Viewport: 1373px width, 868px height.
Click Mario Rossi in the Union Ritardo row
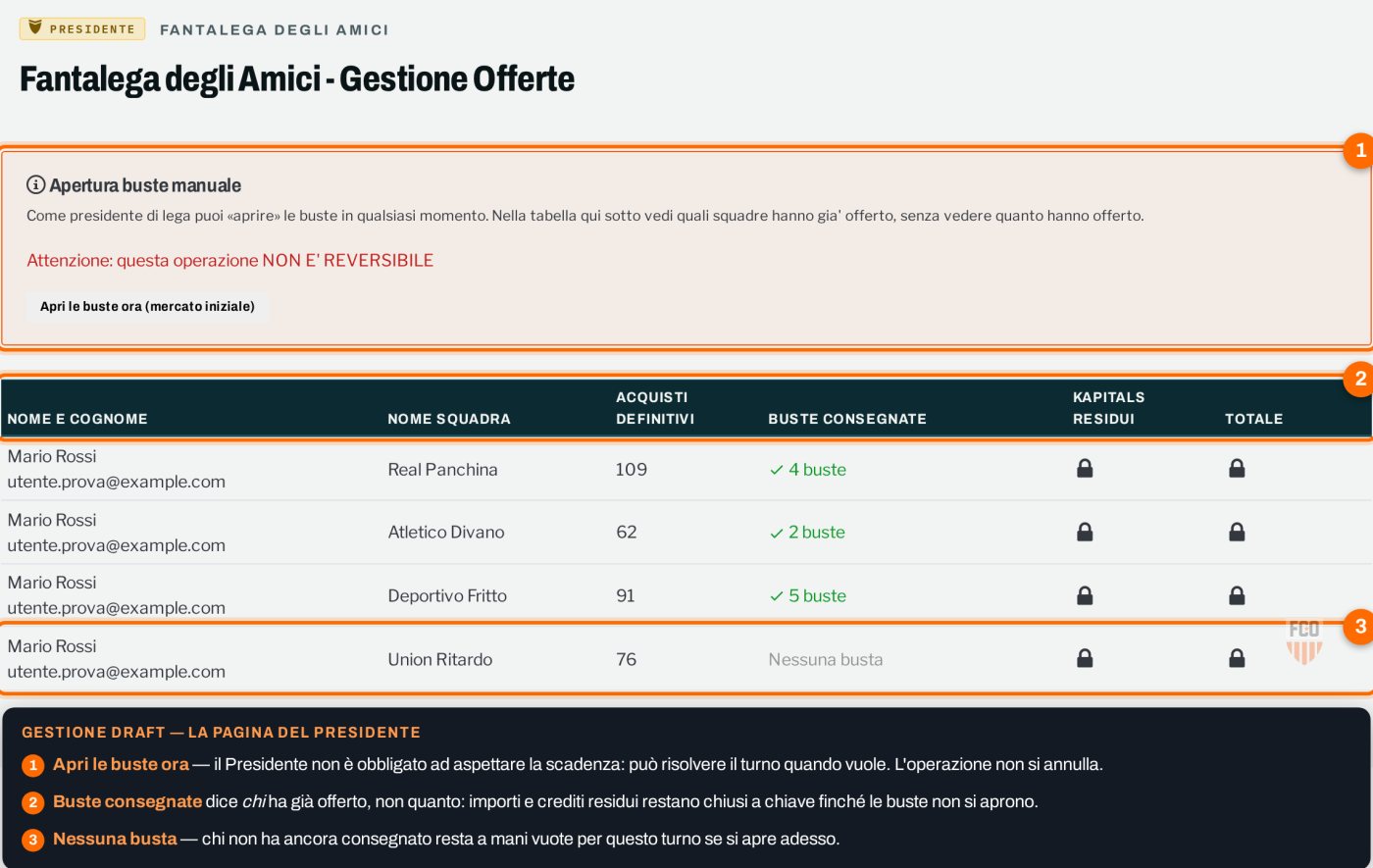52,645
